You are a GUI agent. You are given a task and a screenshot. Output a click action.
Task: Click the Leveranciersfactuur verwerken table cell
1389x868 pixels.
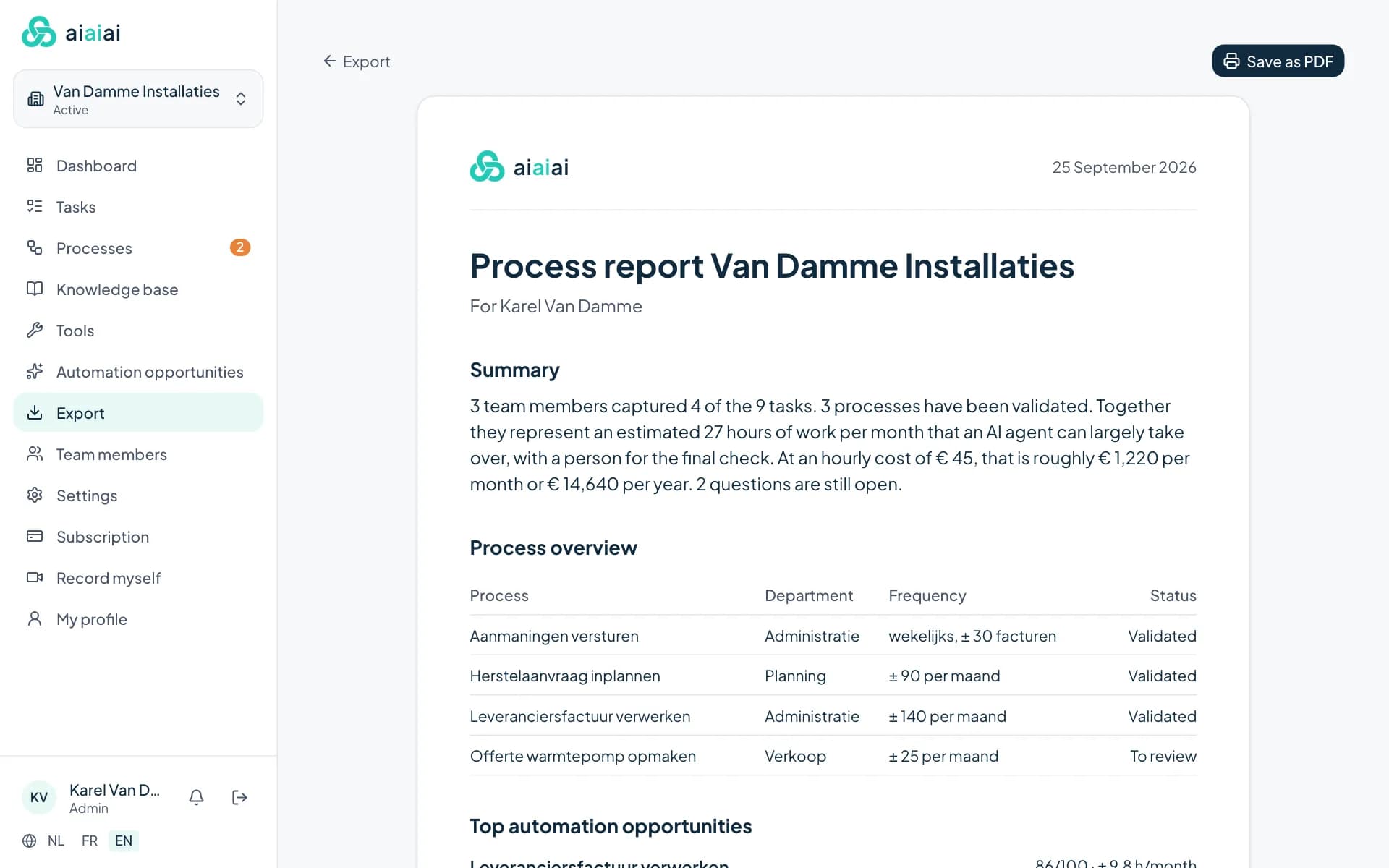click(x=580, y=716)
